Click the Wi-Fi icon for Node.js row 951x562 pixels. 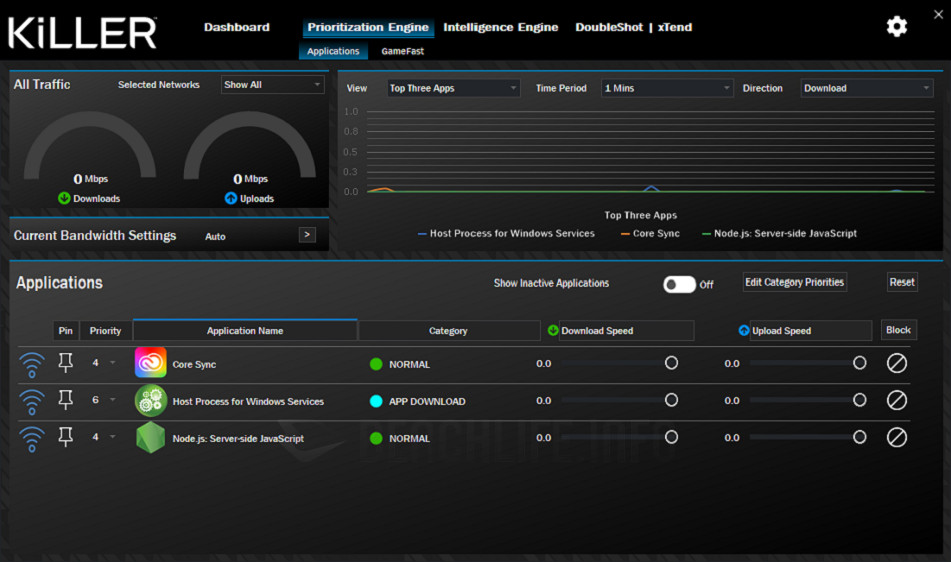pyautogui.click(x=32, y=438)
